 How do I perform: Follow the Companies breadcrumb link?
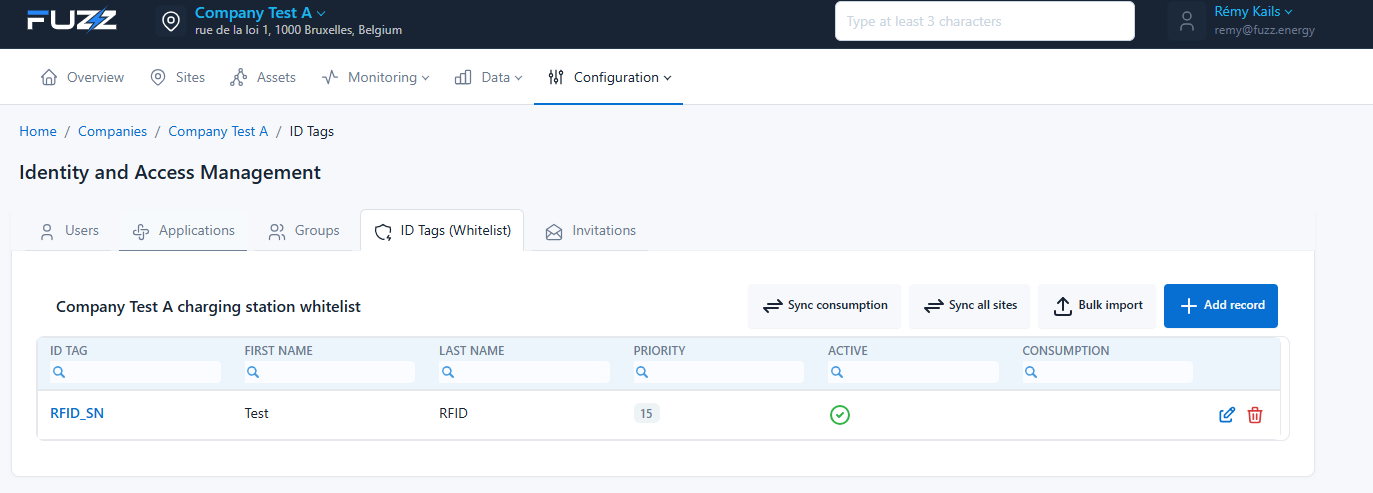pos(112,131)
